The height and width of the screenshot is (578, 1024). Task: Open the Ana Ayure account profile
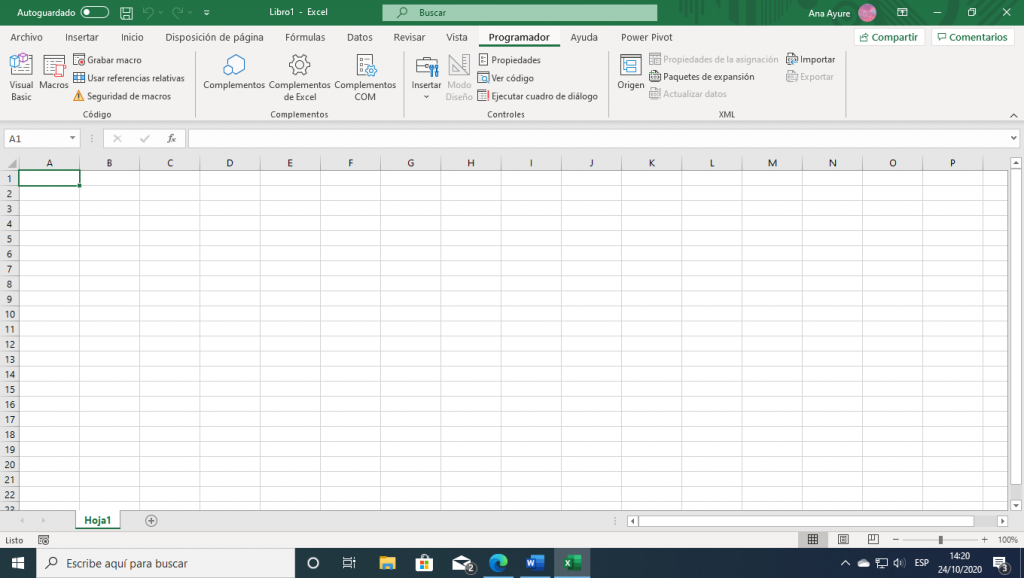pos(842,12)
